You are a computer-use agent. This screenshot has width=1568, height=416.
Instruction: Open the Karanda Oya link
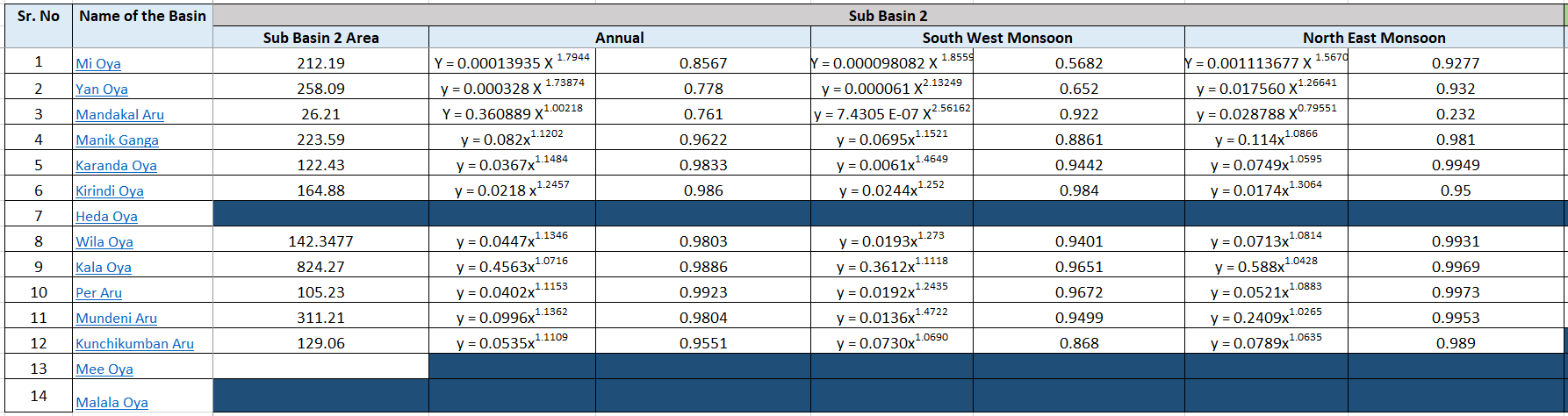click(x=116, y=166)
